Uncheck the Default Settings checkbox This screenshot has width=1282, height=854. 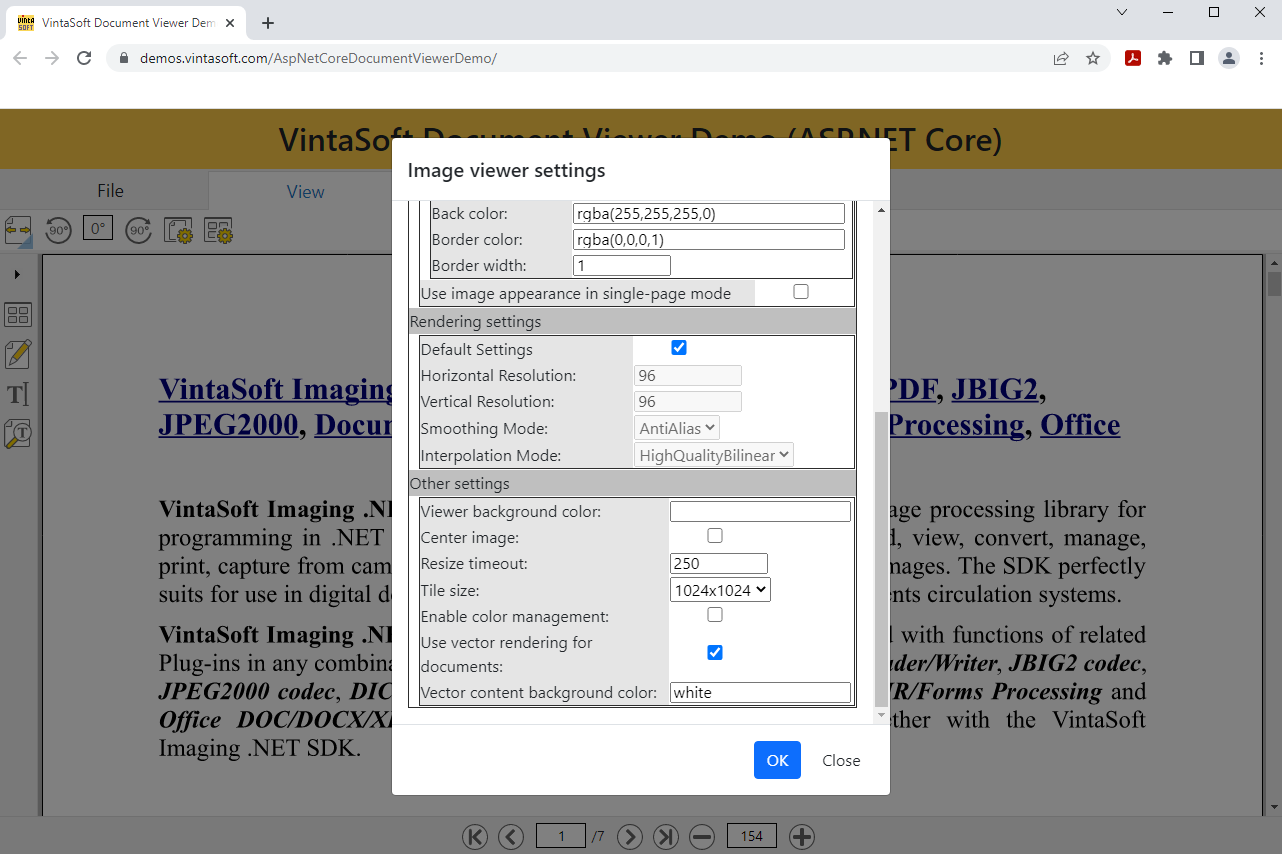[679, 348]
